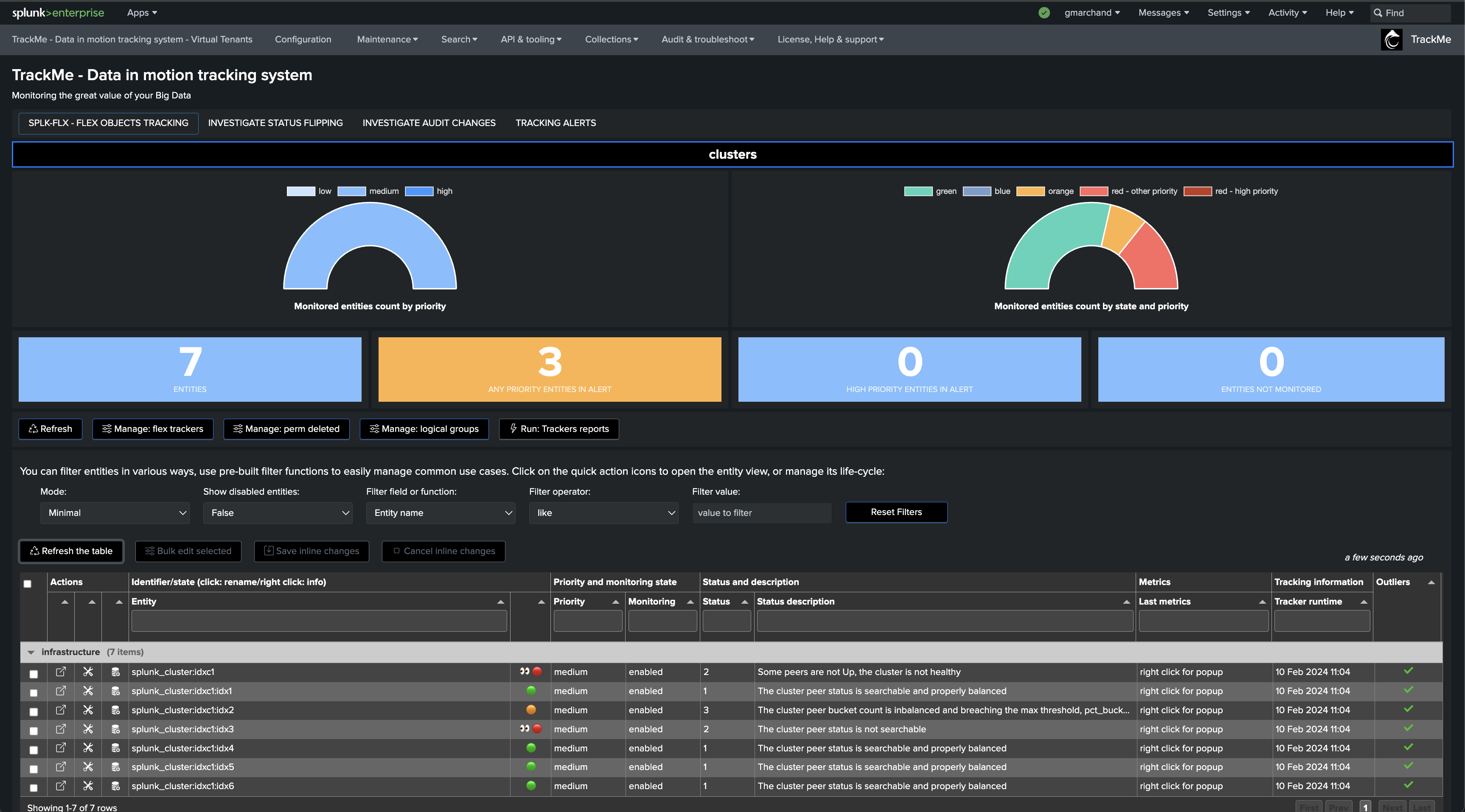Click the TrackMe logo icon
The height and width of the screenshot is (812, 1465).
pos(1392,39)
